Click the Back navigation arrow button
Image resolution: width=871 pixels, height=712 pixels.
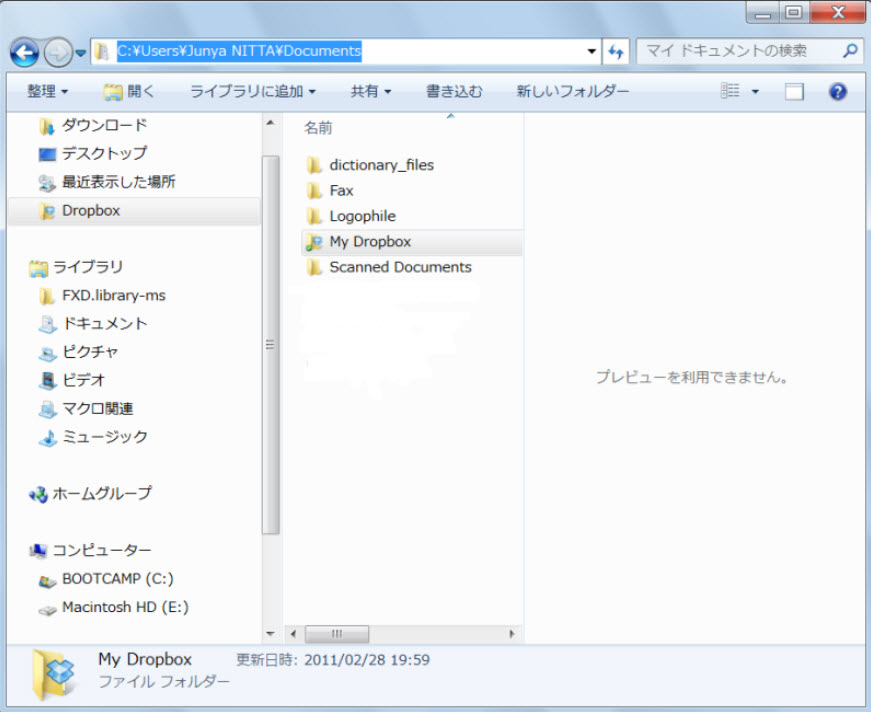tap(25, 52)
